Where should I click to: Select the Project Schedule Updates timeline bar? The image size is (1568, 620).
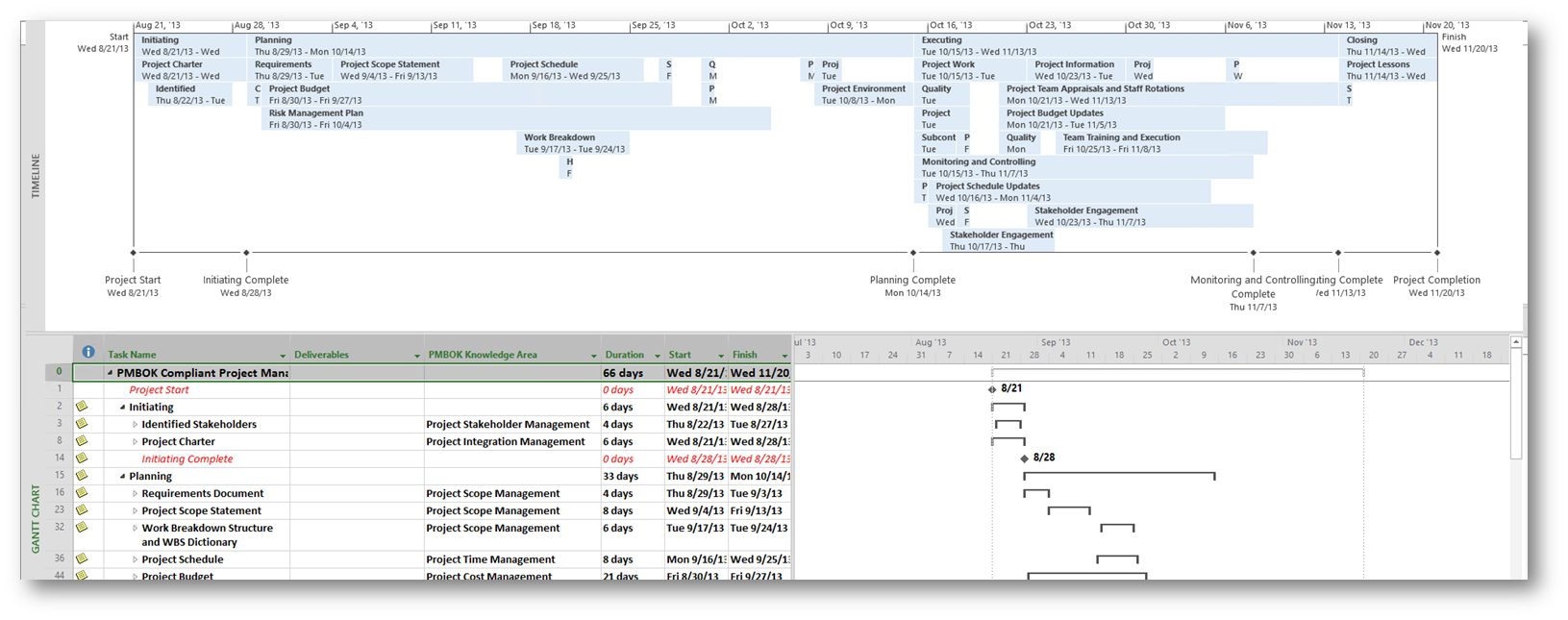pos(1070,192)
